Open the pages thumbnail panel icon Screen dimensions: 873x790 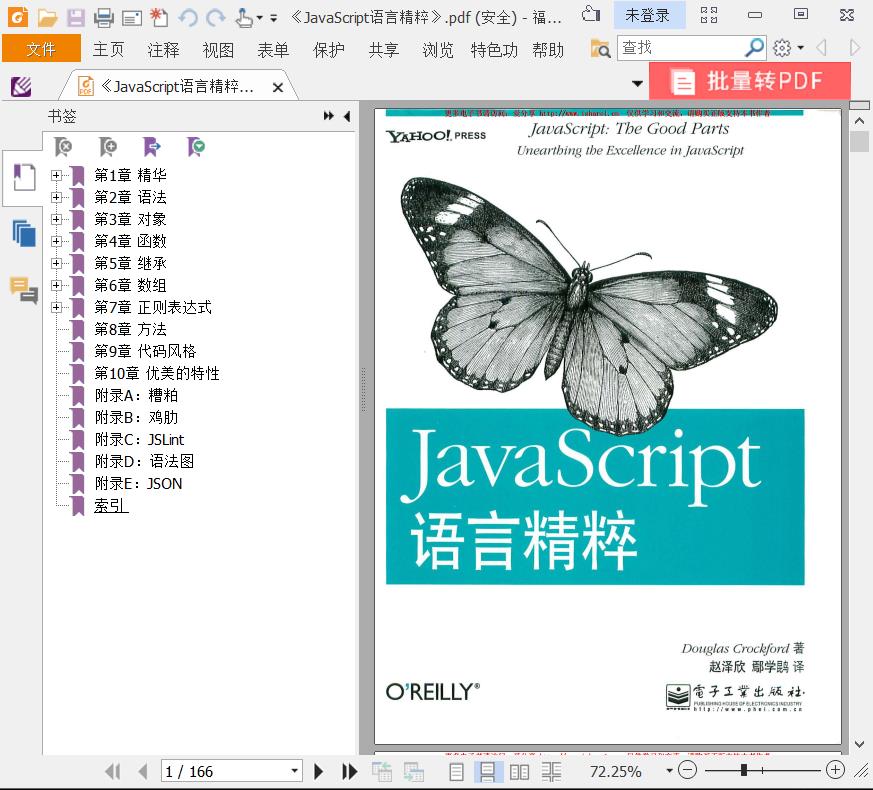[x=24, y=233]
